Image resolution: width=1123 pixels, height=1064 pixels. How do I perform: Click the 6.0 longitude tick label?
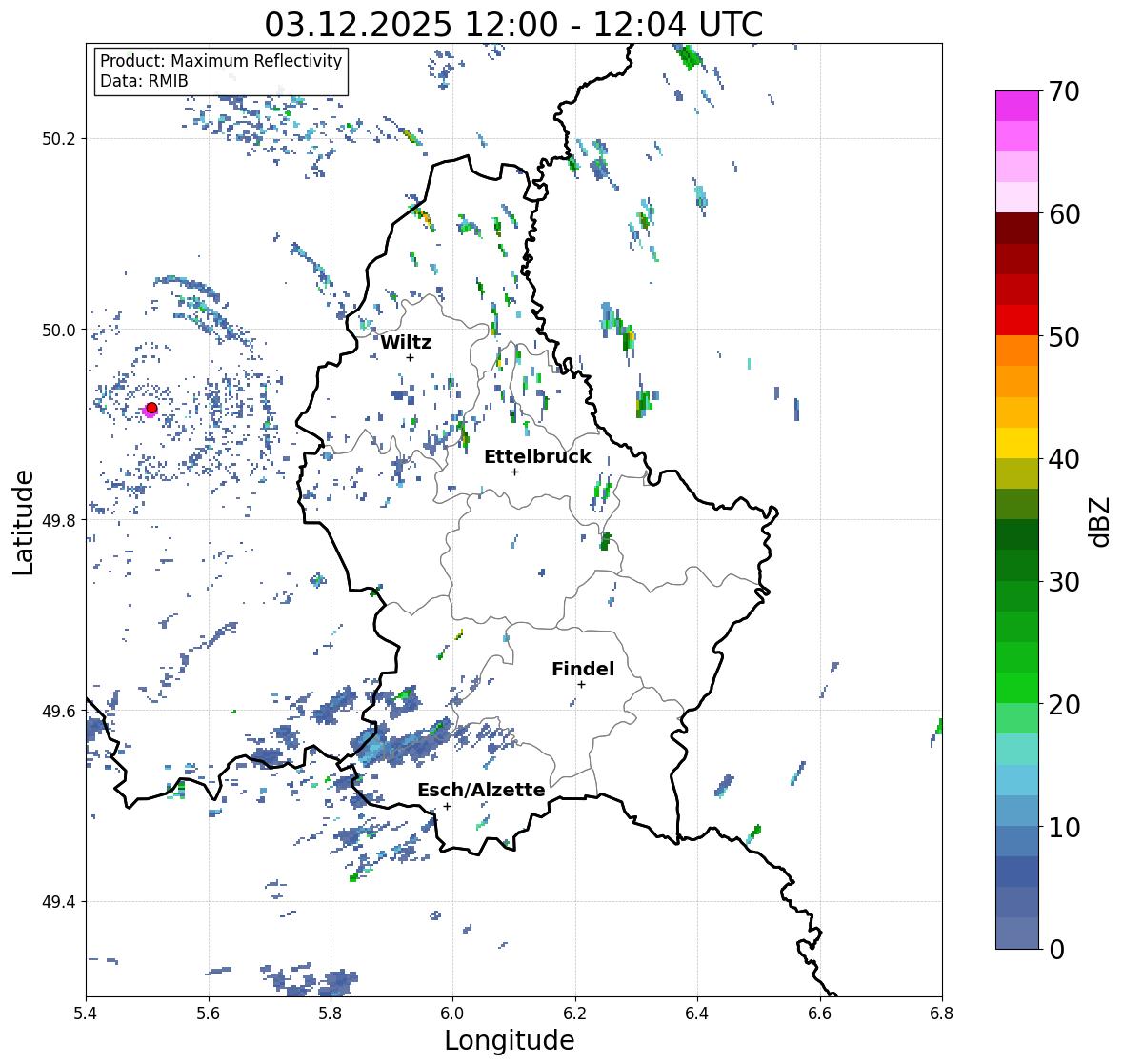coord(452,1013)
